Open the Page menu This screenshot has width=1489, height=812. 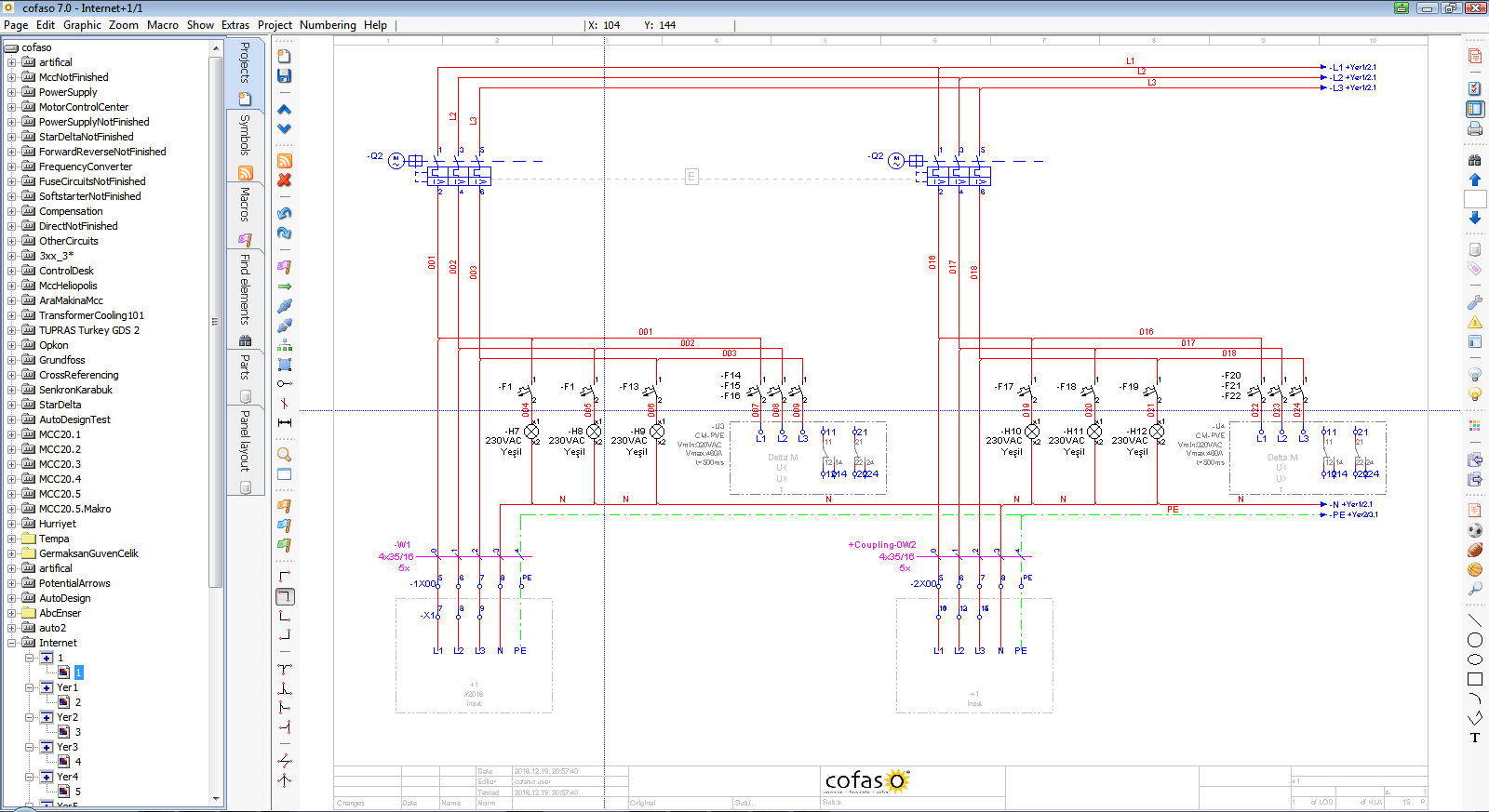pos(16,25)
